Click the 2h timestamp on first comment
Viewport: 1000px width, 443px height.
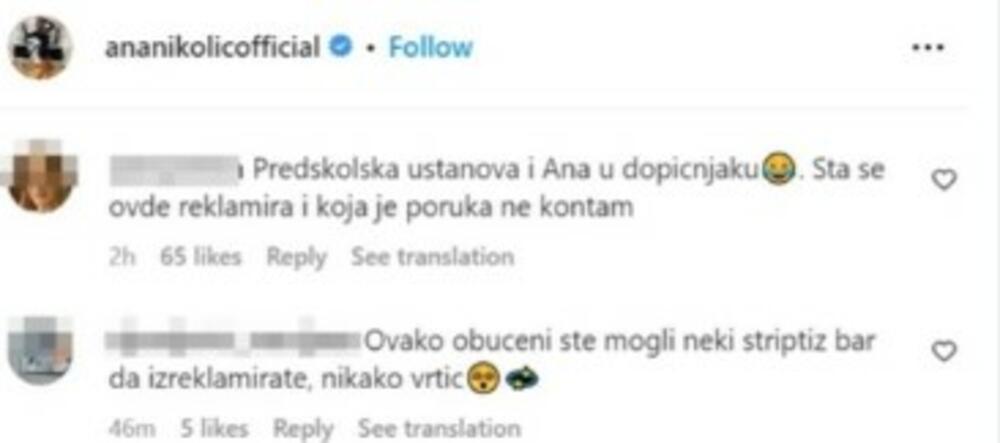click(123, 257)
